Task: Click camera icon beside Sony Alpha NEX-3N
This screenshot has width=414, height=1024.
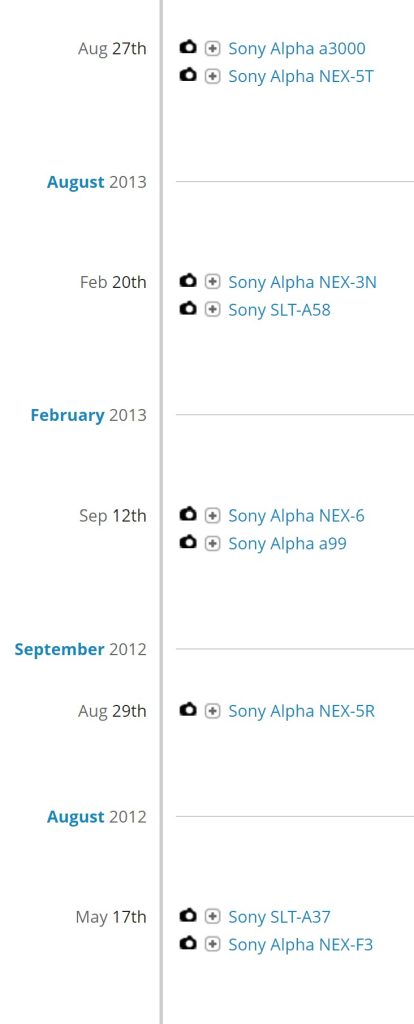Action: (x=187, y=281)
